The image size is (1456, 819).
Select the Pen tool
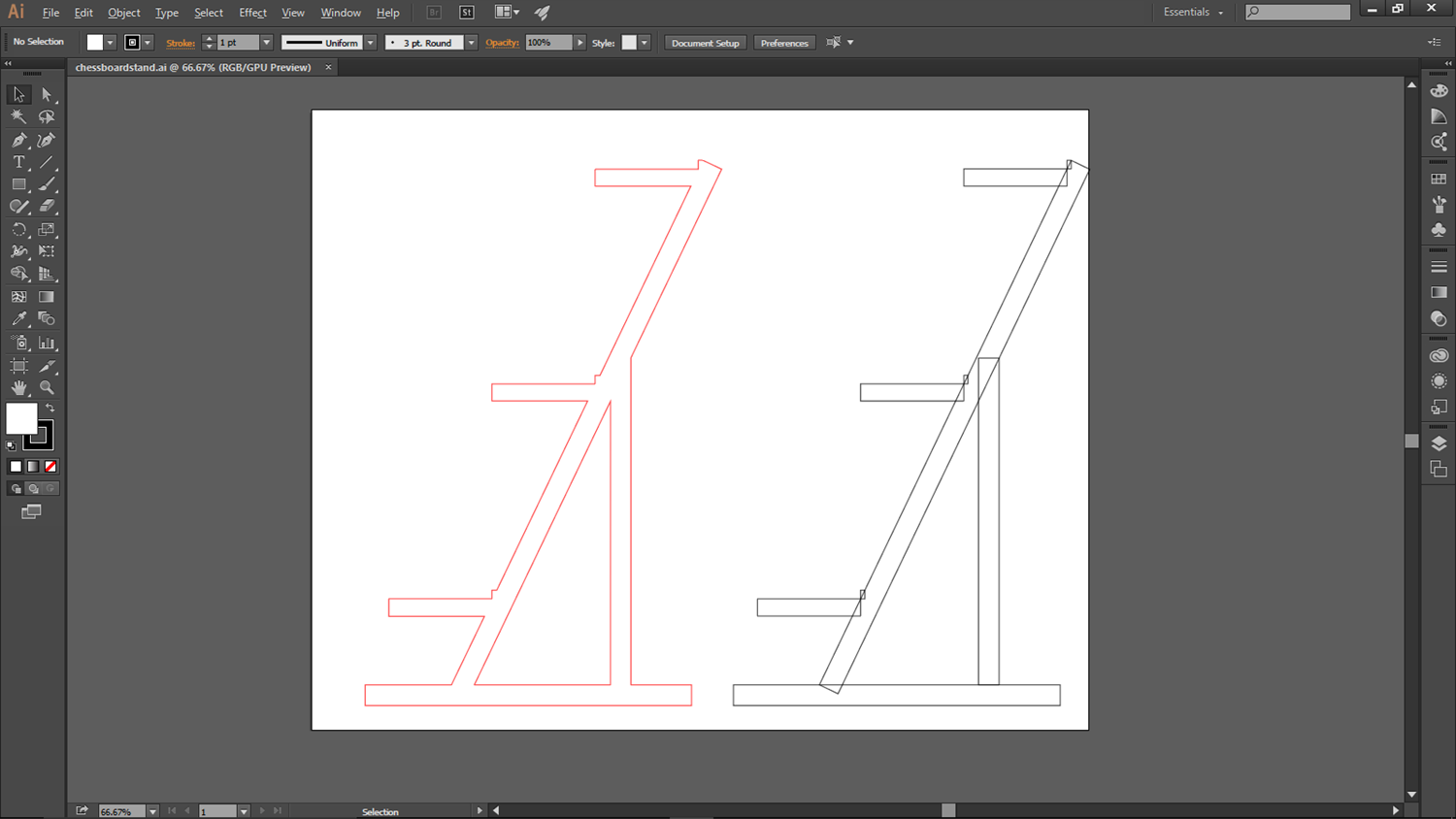(x=18, y=140)
